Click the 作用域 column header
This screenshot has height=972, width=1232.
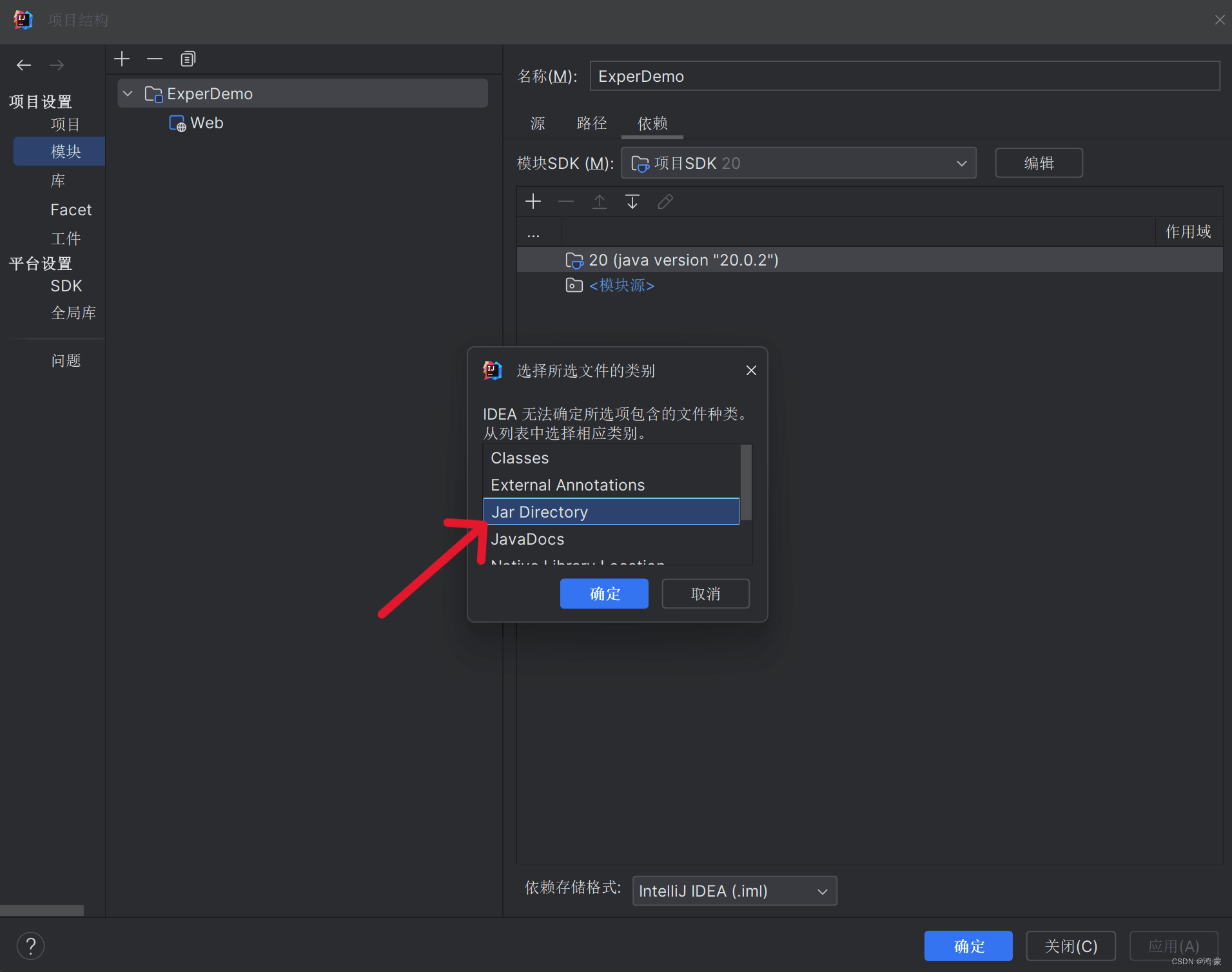1188,231
